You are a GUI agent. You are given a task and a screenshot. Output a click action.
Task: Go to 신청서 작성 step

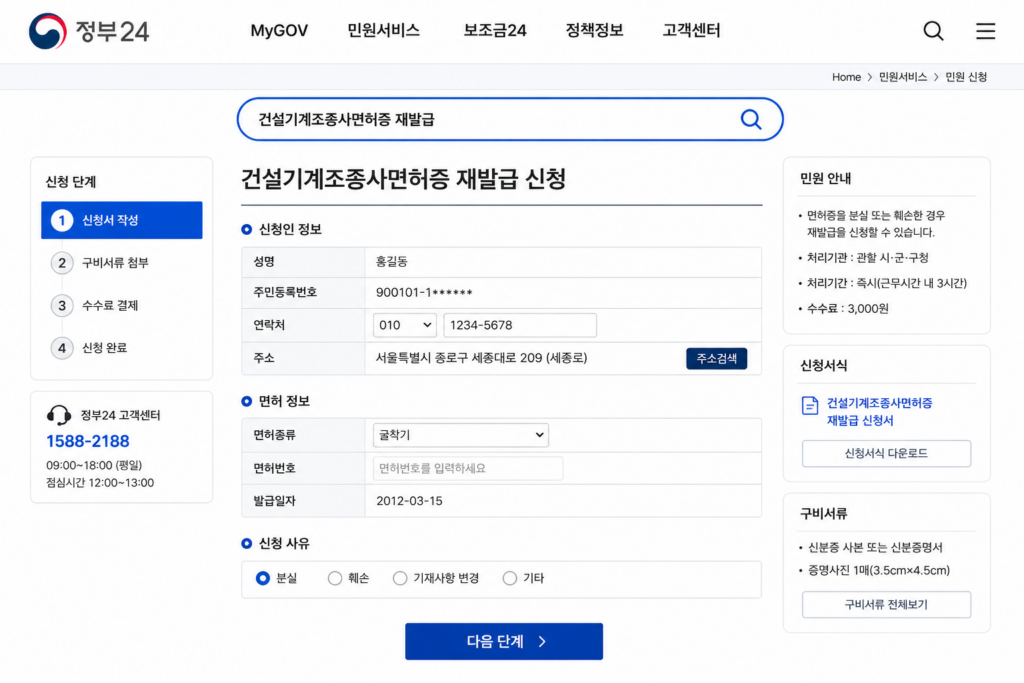(121, 220)
